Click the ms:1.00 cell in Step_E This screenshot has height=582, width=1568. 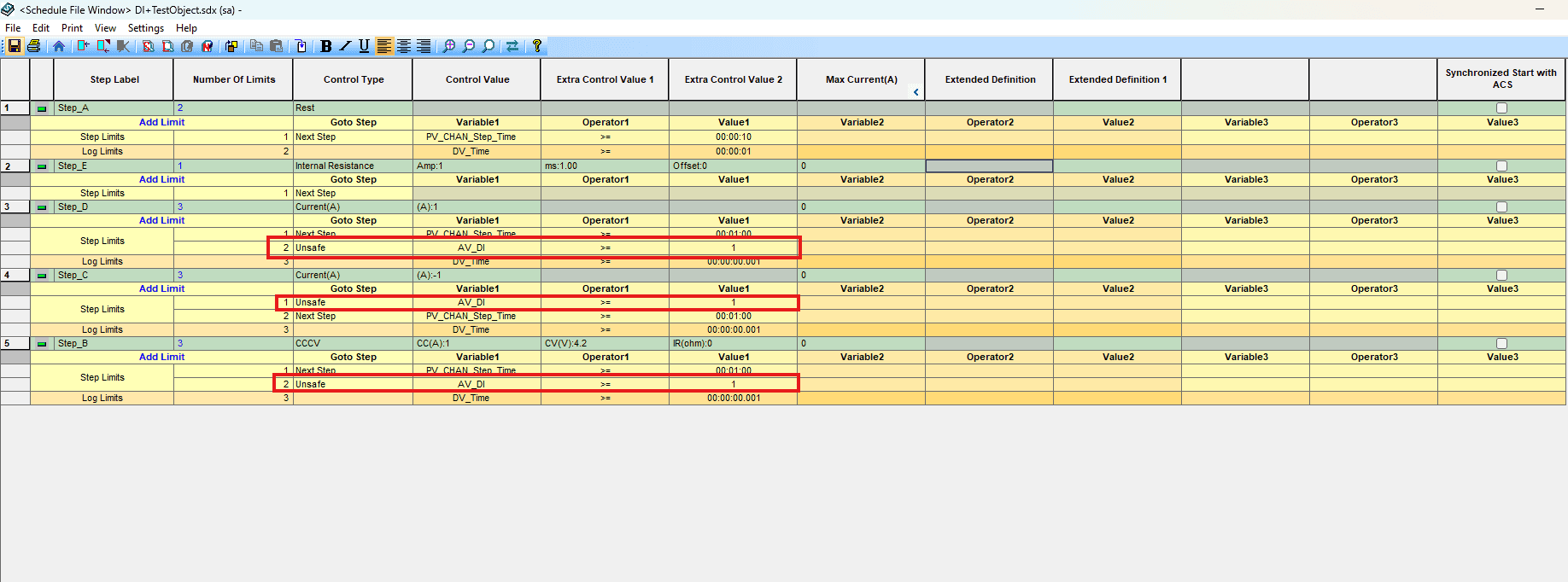coord(605,166)
